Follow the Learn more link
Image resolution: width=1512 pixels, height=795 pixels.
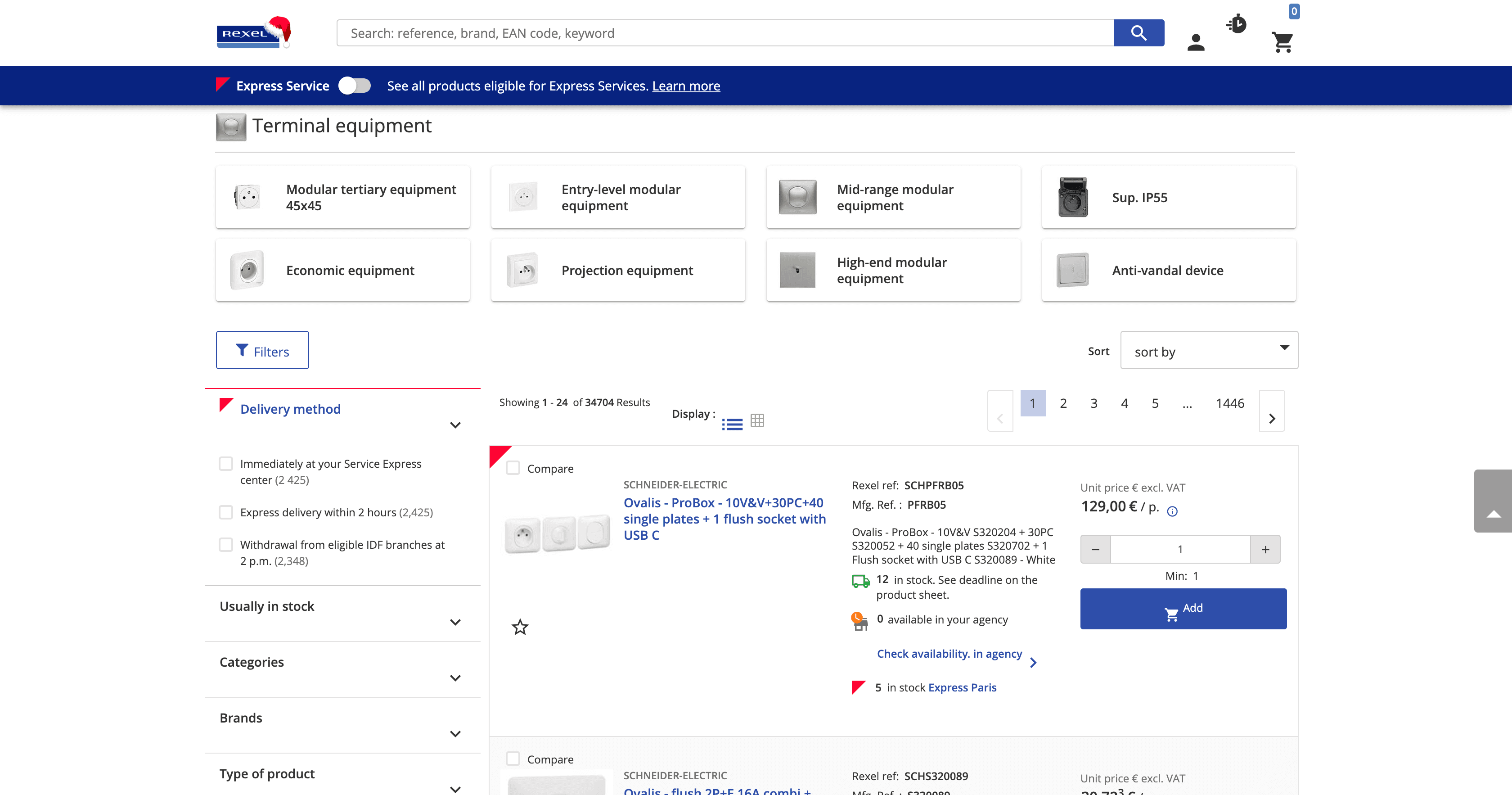[x=686, y=86]
